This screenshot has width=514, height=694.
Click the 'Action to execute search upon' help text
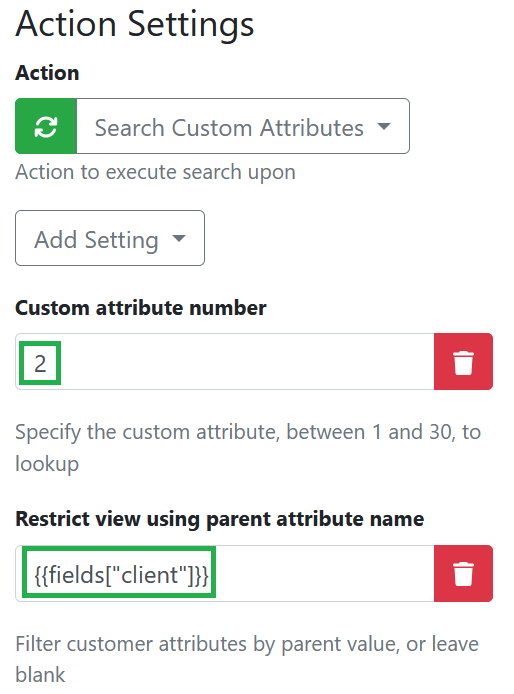coord(155,172)
